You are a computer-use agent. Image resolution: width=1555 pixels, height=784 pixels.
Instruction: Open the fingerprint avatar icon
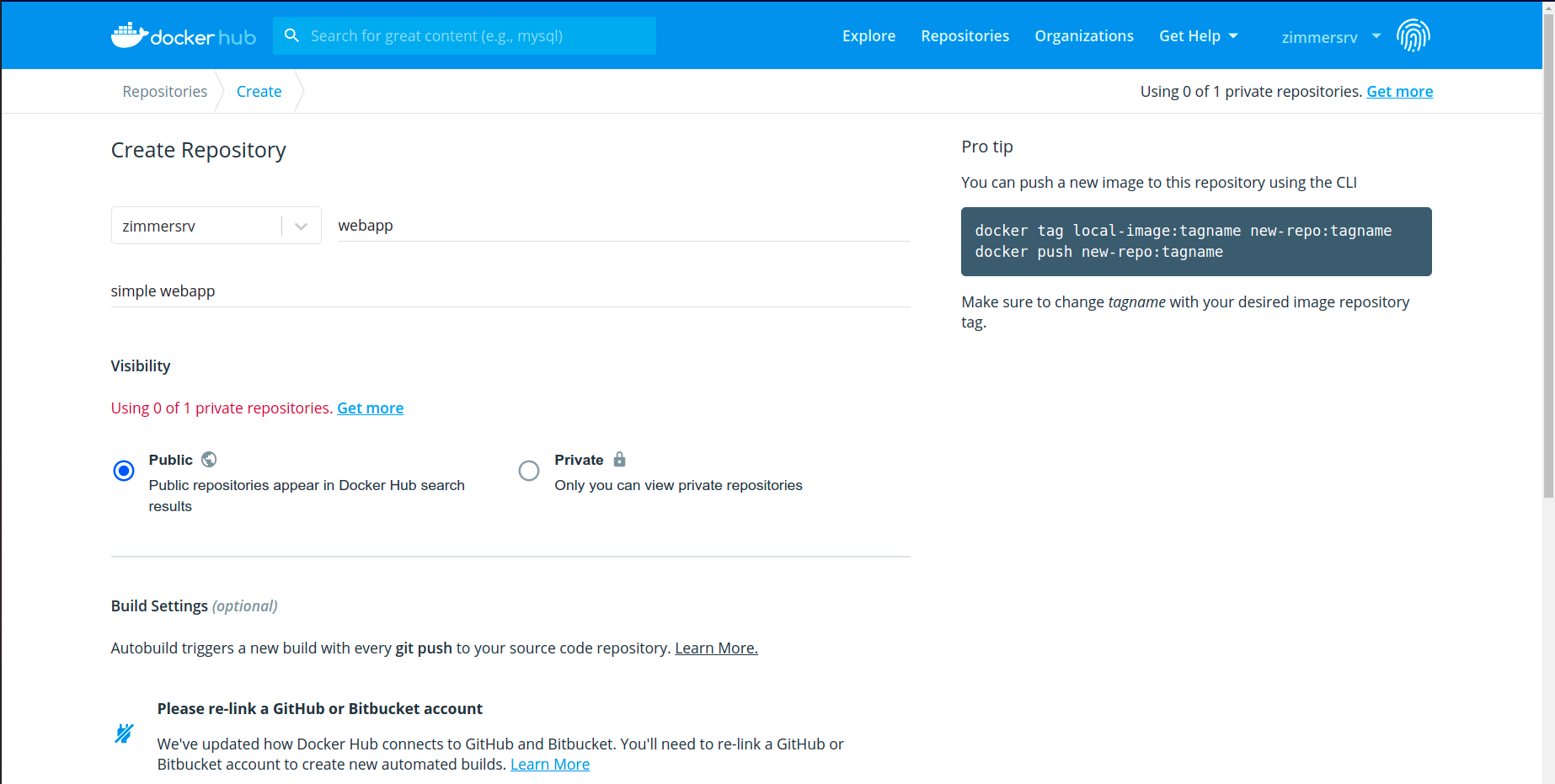point(1413,35)
